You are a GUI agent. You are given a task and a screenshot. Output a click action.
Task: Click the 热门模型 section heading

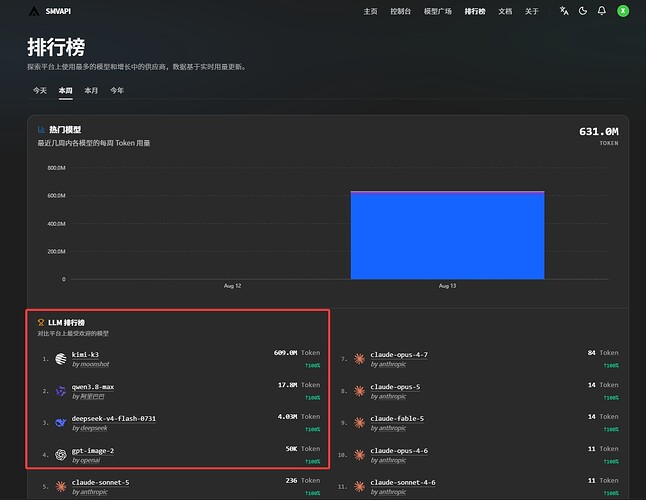point(65,130)
